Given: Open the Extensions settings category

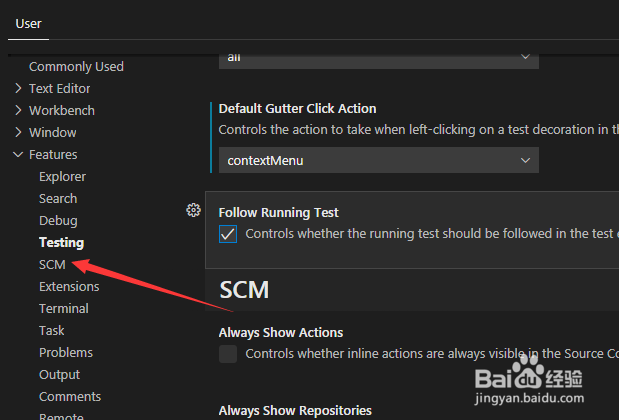Looking at the screenshot, I should [x=69, y=287].
